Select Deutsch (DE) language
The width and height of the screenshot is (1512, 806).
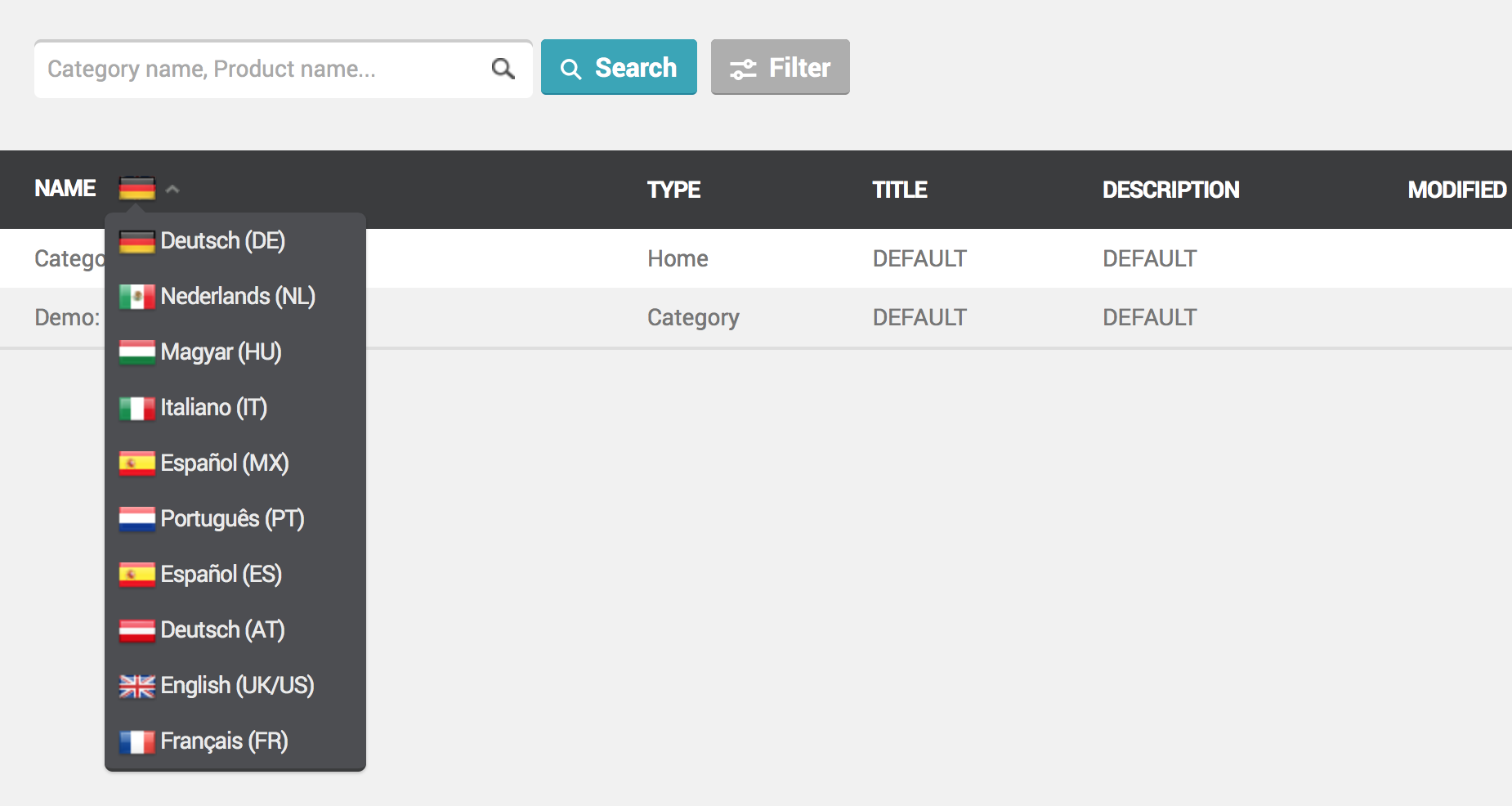(235, 241)
